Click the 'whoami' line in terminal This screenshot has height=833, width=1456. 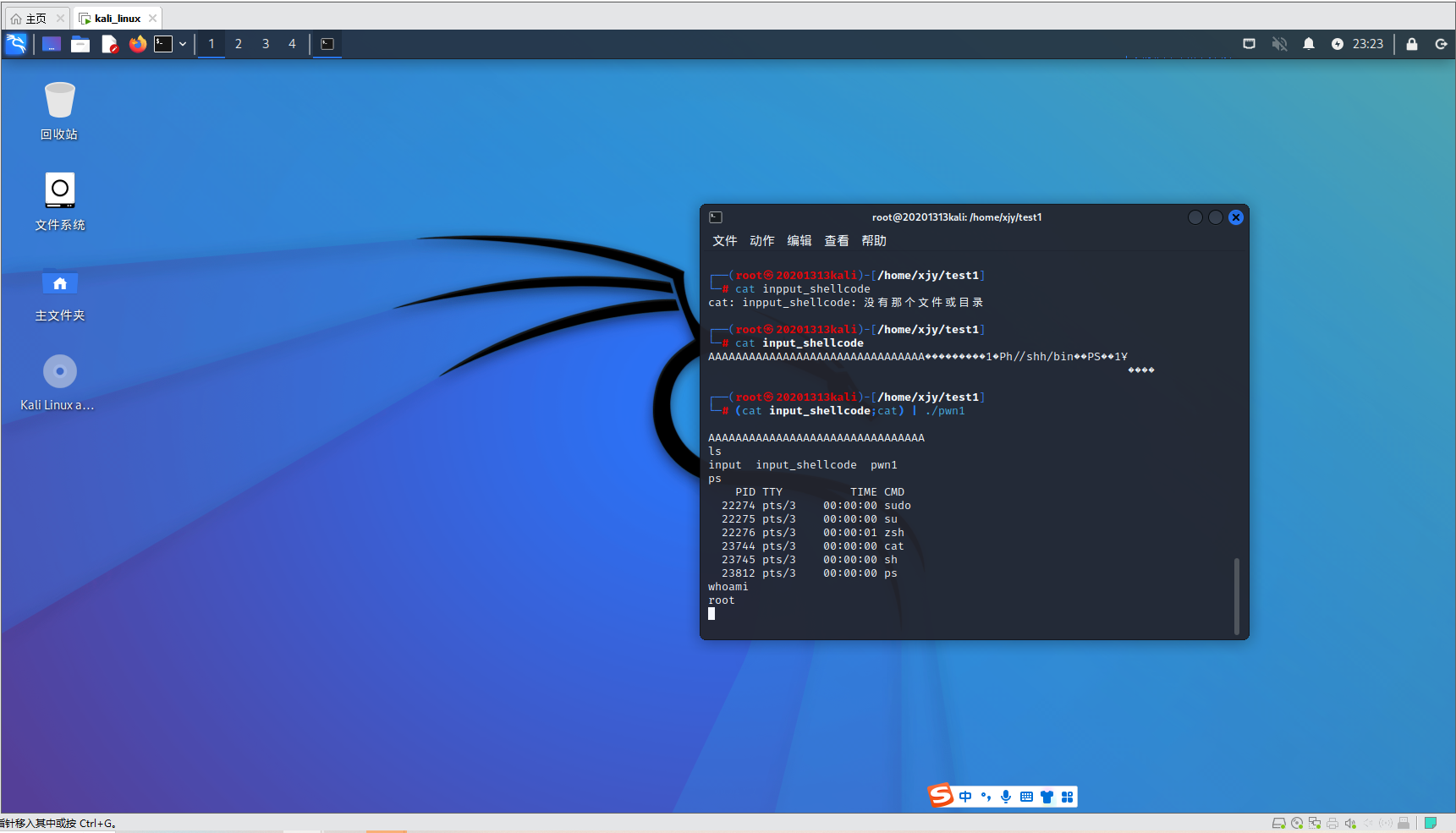coord(728,587)
